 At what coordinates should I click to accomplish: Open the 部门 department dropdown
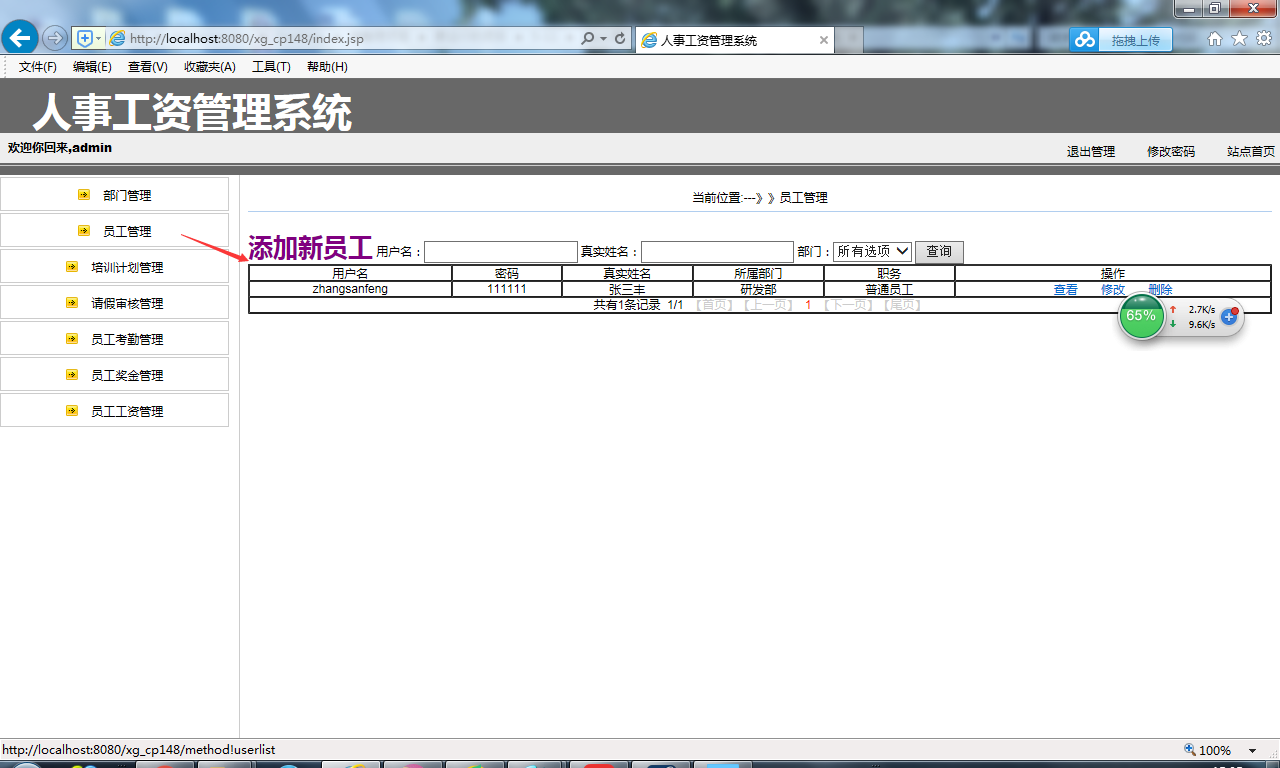[873, 251]
